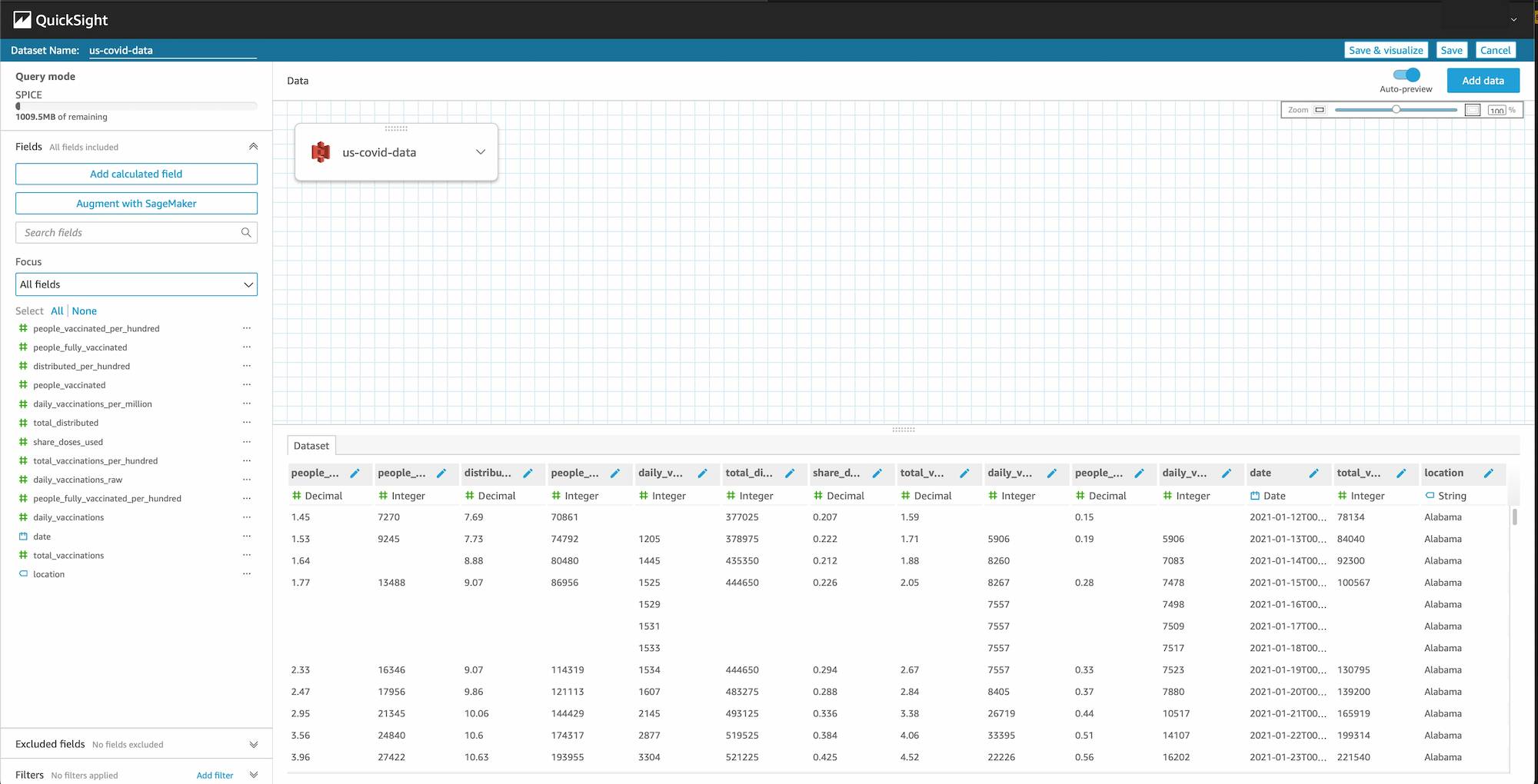This screenshot has height=784, width=1538.
Task: Expand the Excluded fields section
Action: click(x=253, y=744)
